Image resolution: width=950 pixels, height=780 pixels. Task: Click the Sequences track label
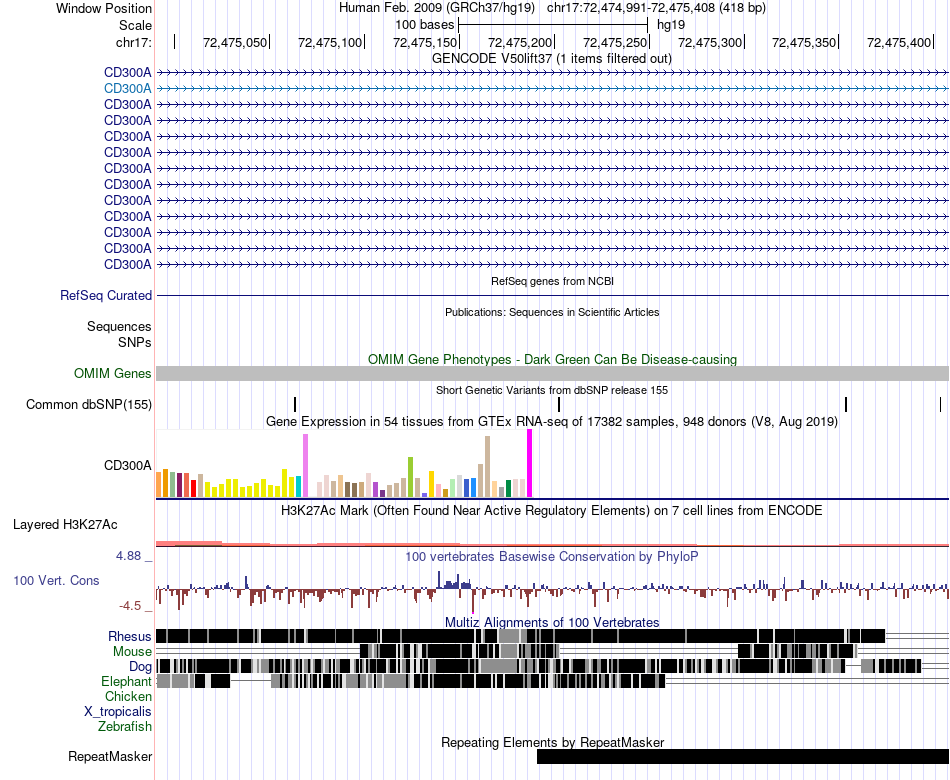tap(119, 327)
